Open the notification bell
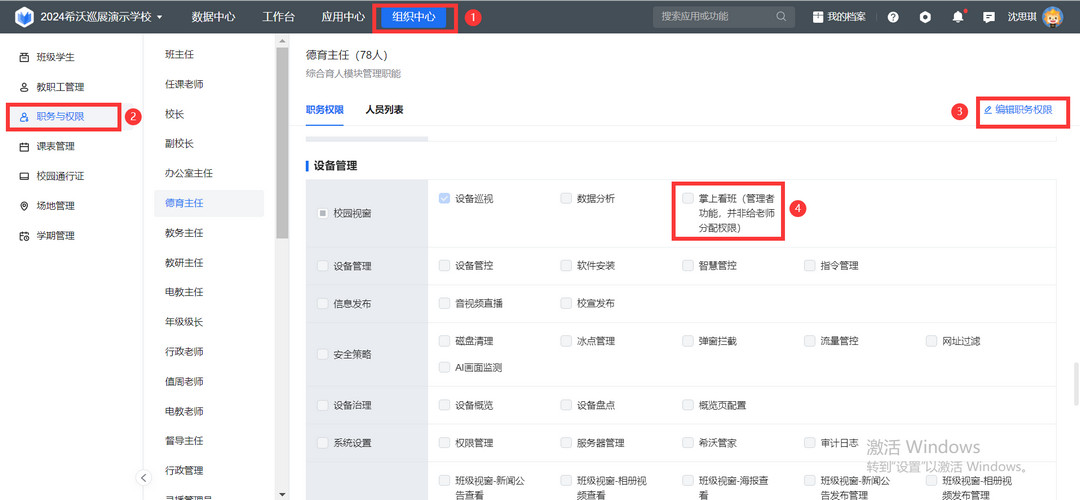Screen dimensions: 1080x500 [958, 17]
